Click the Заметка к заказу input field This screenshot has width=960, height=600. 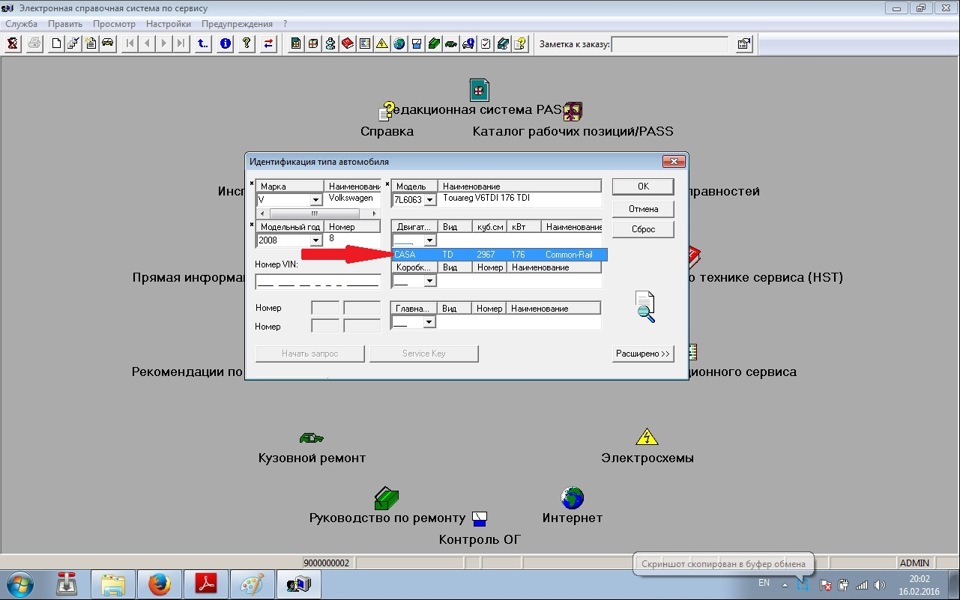[670, 44]
